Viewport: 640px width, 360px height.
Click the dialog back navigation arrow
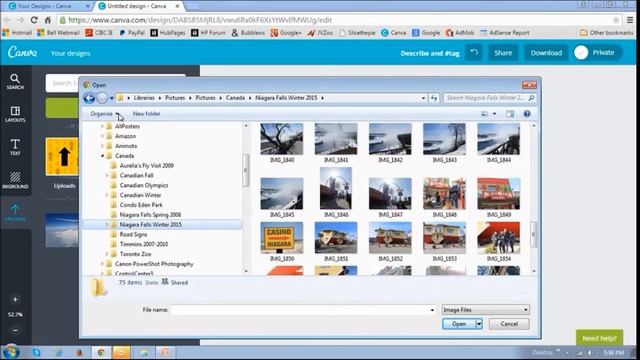[x=89, y=98]
